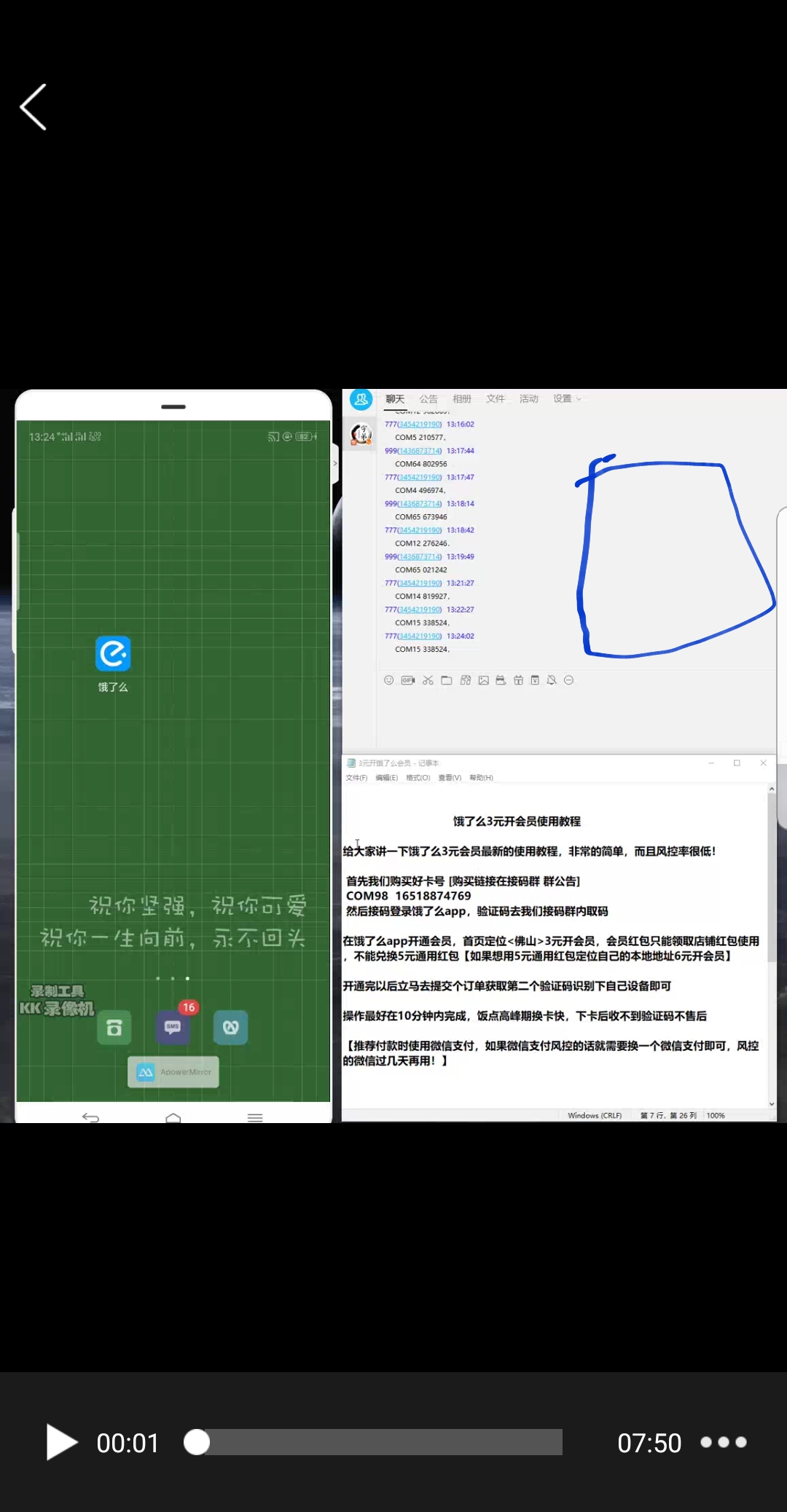Click the red packet ¥ icon

click(535, 680)
